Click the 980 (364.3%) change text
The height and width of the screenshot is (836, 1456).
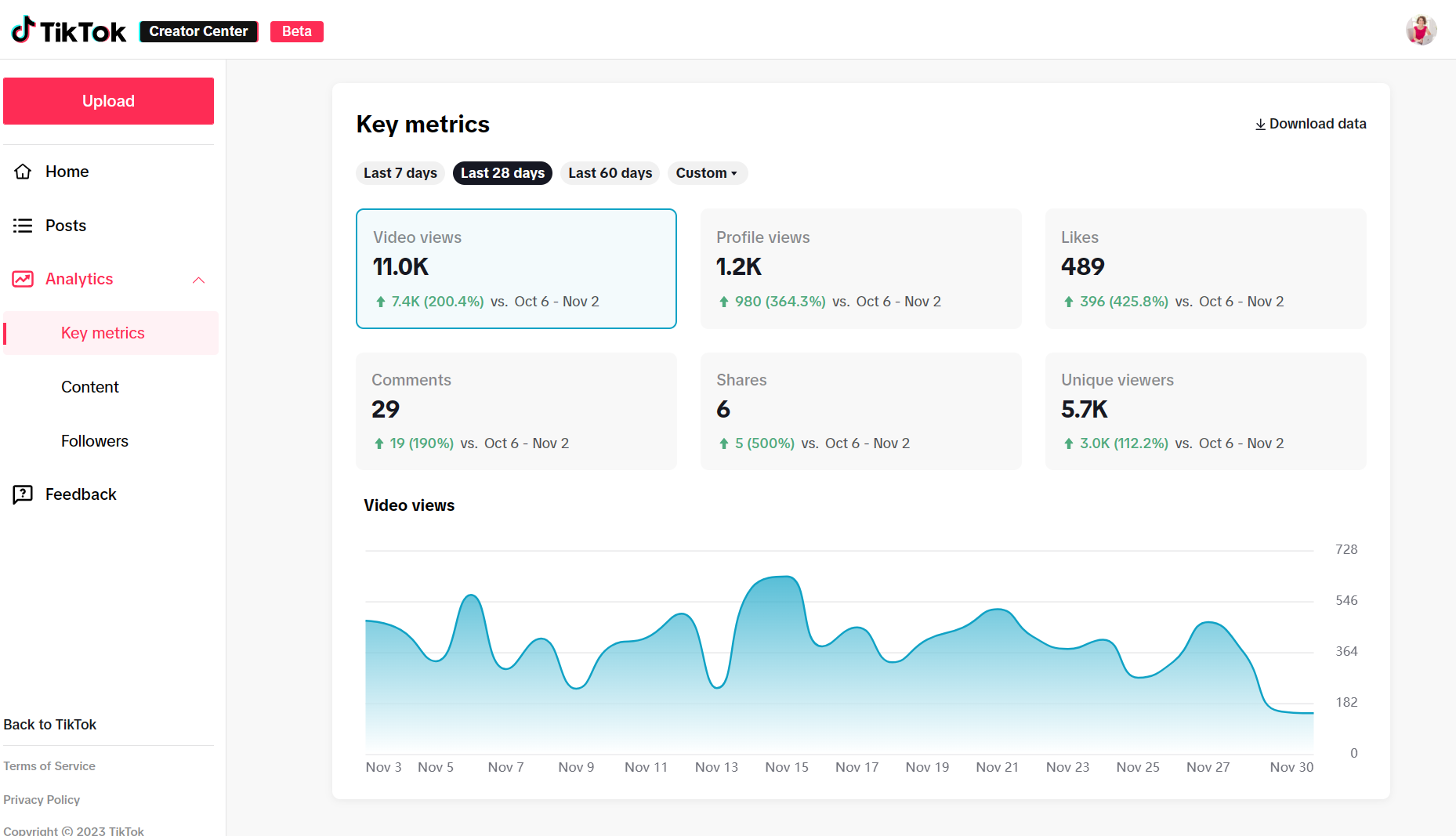(781, 302)
